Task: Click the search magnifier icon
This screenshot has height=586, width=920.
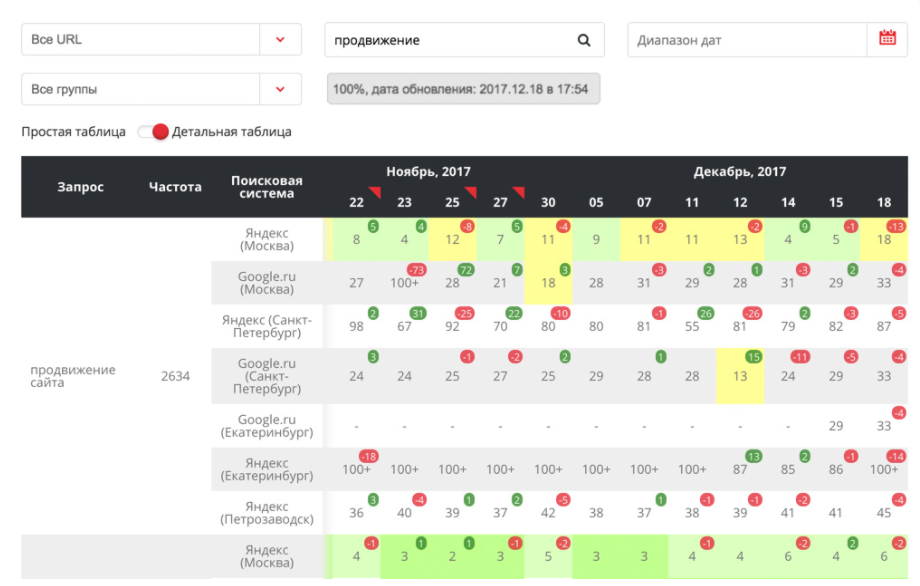Action: point(584,41)
